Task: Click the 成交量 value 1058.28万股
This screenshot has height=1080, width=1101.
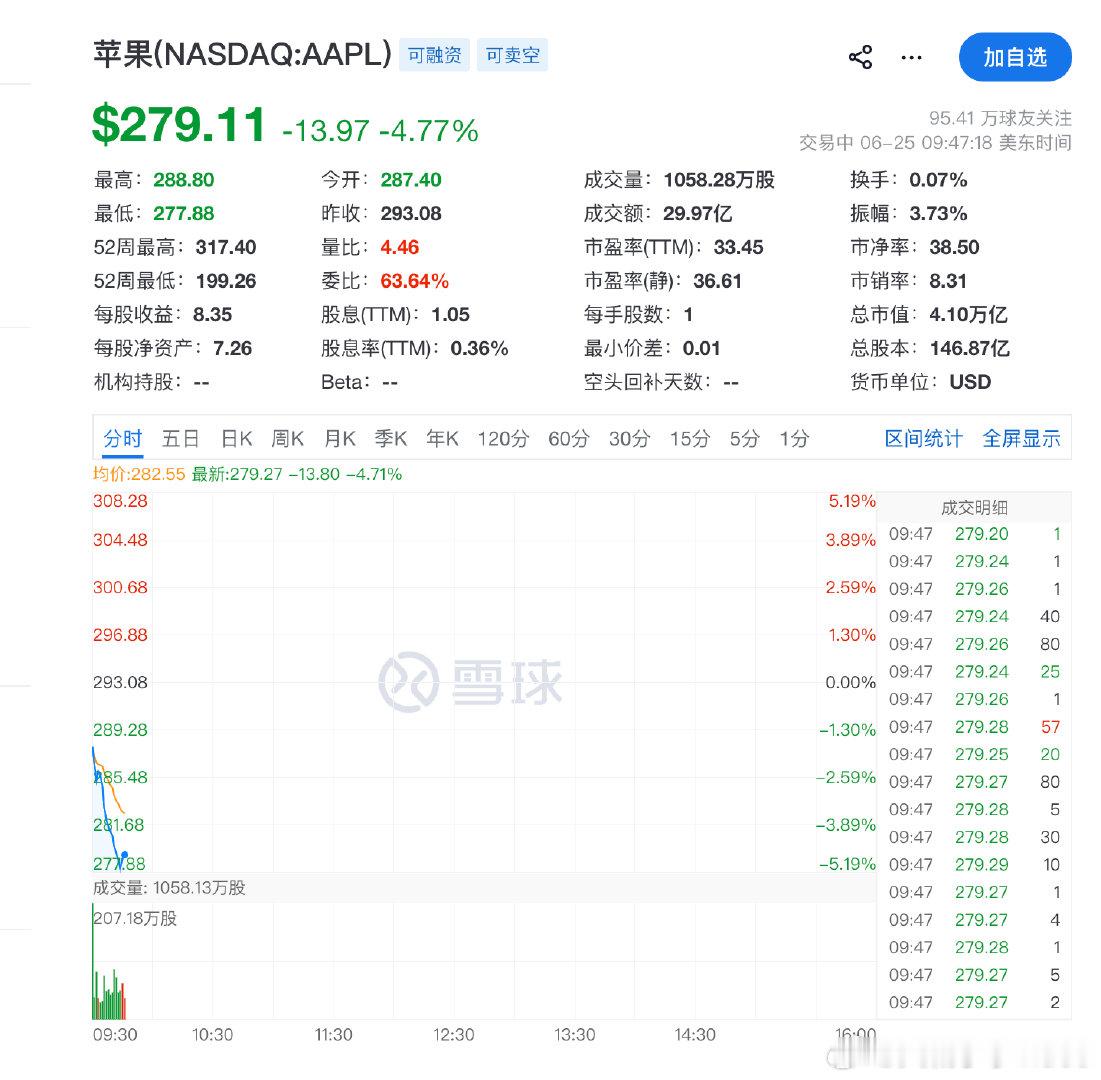Action: click(719, 180)
